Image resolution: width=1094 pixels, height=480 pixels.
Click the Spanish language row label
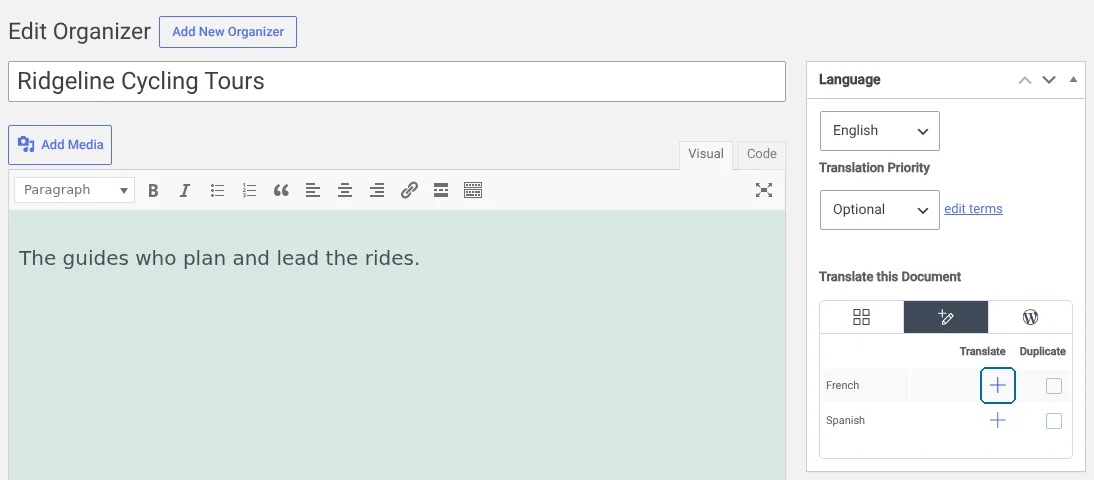coord(846,420)
